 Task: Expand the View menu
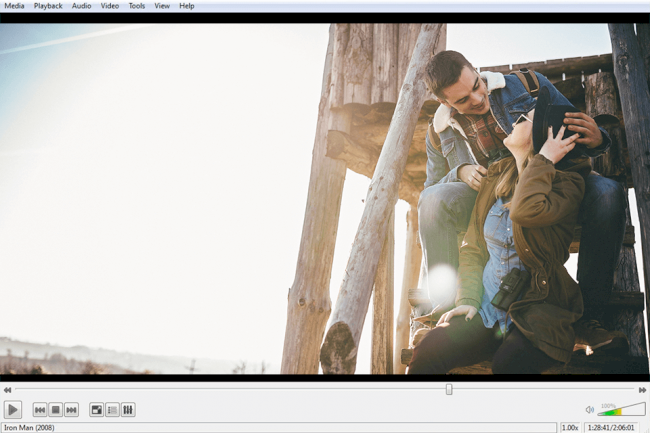[x=161, y=6]
